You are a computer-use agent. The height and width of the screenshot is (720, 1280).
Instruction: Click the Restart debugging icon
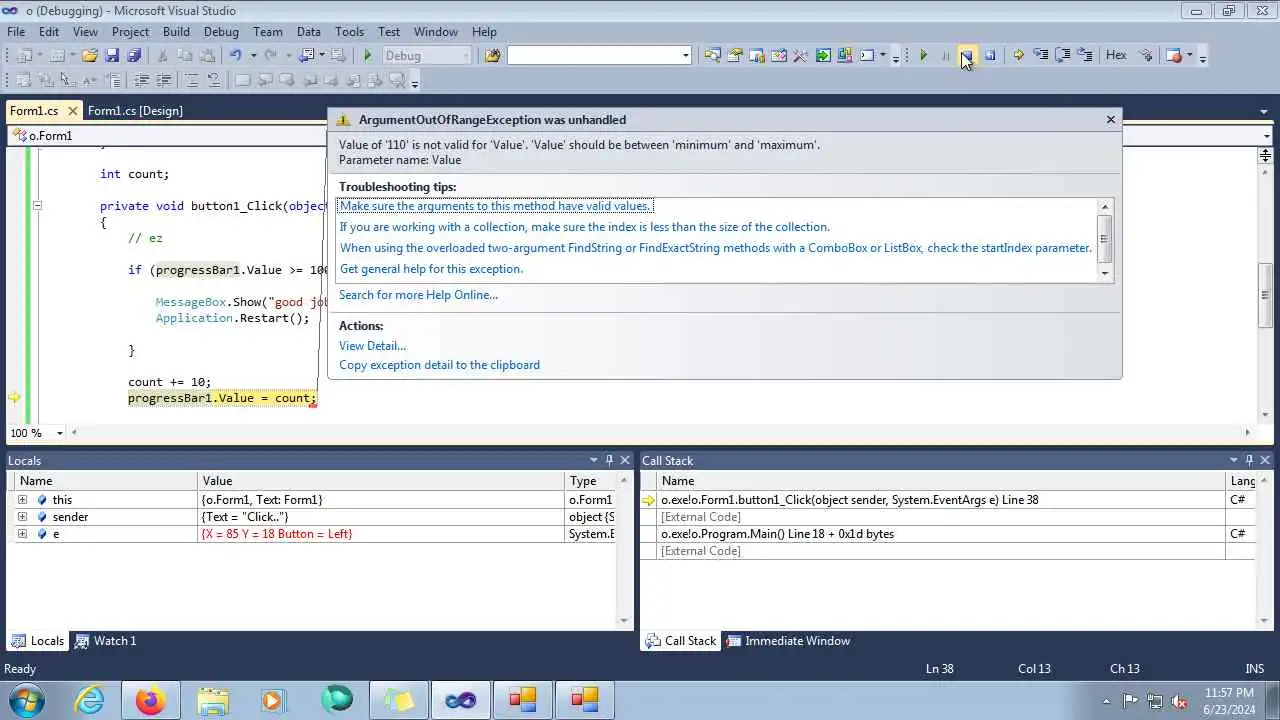click(990, 55)
